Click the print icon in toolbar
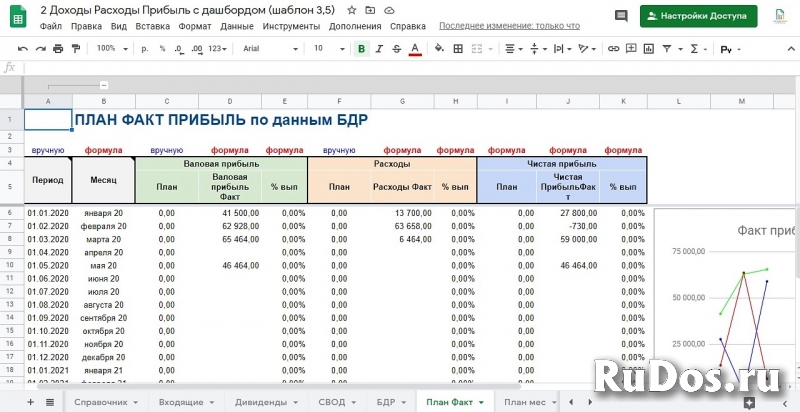 coord(58,48)
